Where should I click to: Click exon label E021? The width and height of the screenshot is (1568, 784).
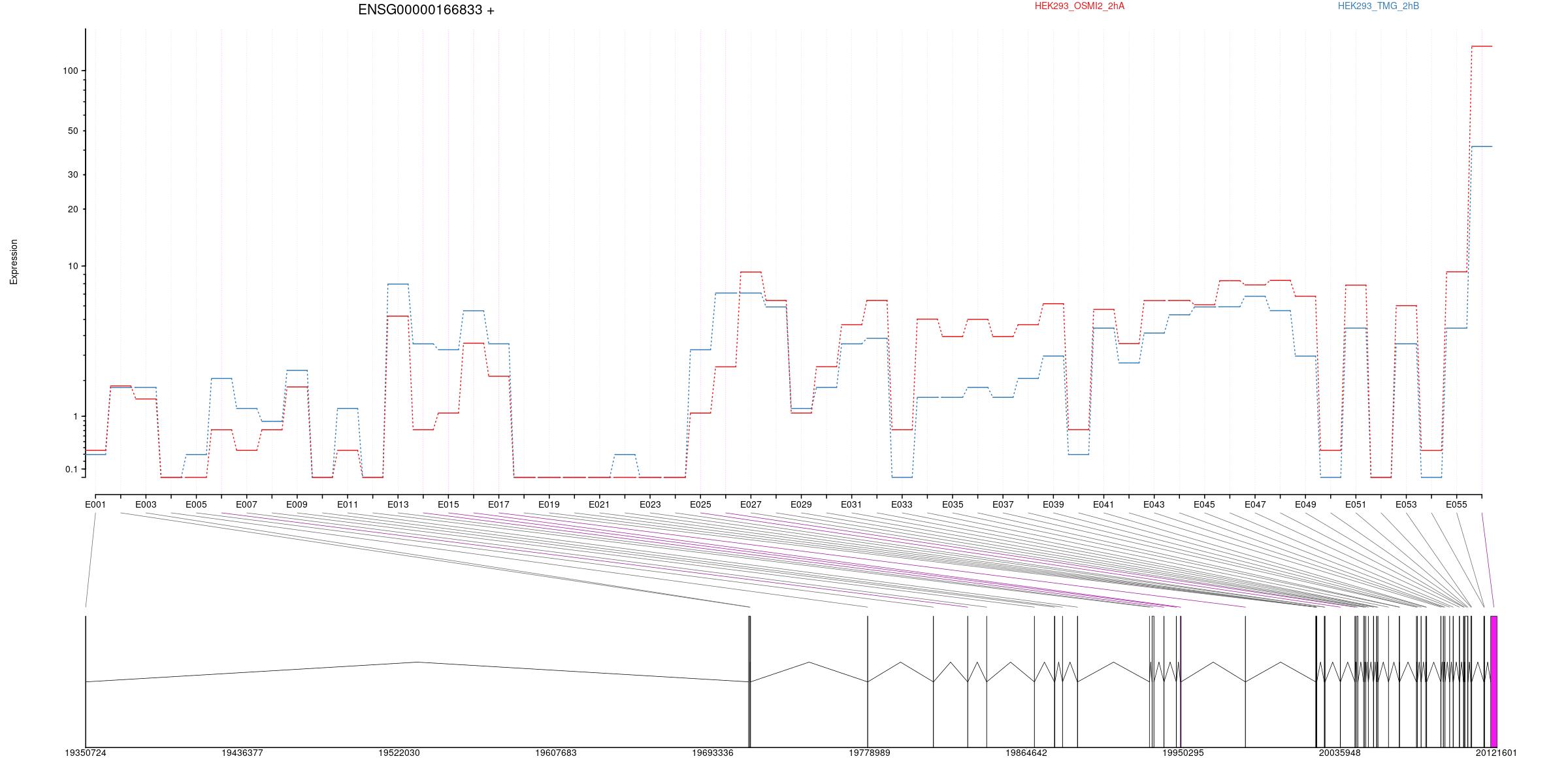[599, 504]
